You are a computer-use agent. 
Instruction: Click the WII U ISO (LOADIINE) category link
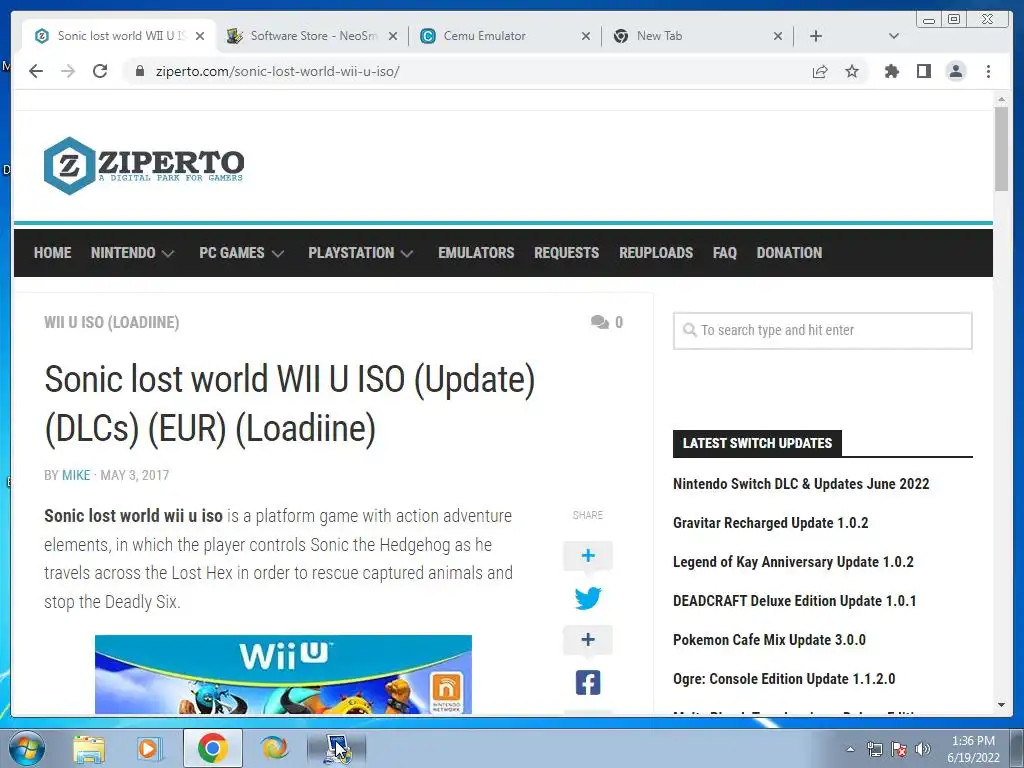point(112,323)
